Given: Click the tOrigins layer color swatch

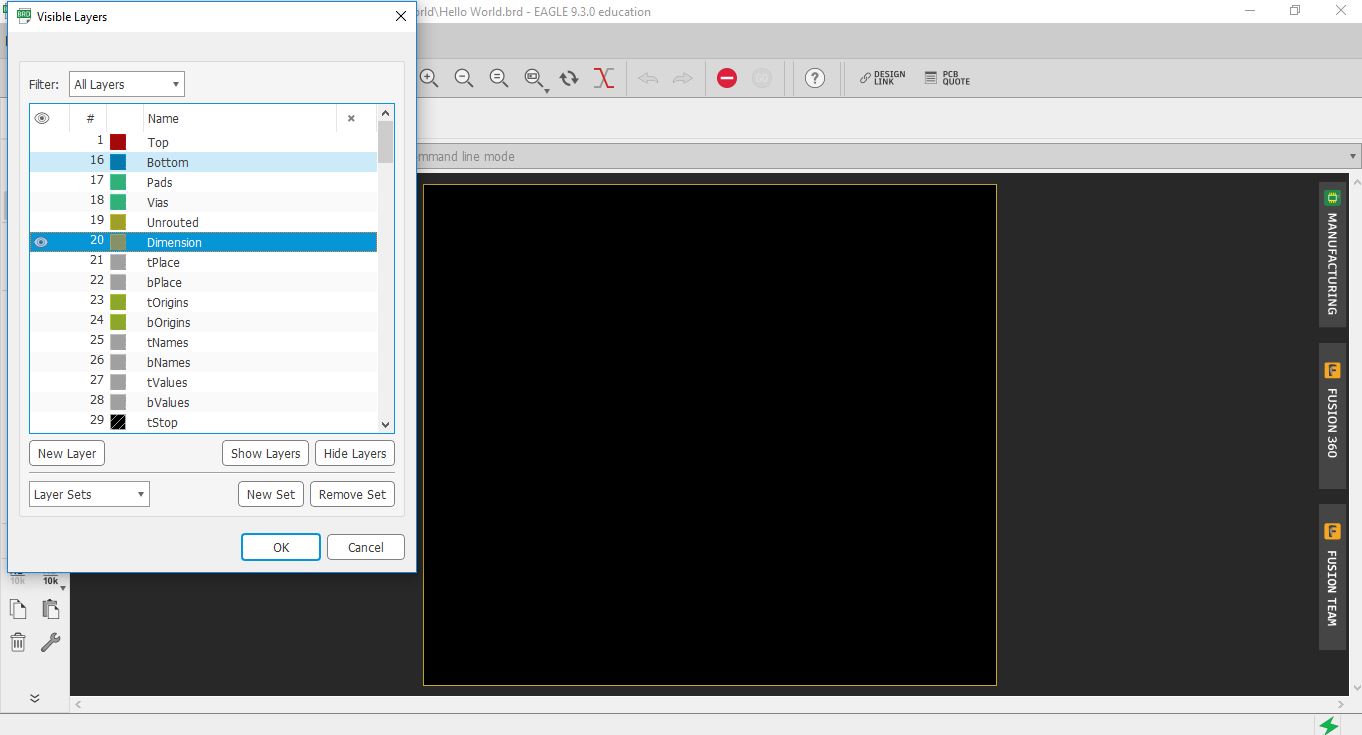Looking at the screenshot, I should pyautogui.click(x=118, y=302).
